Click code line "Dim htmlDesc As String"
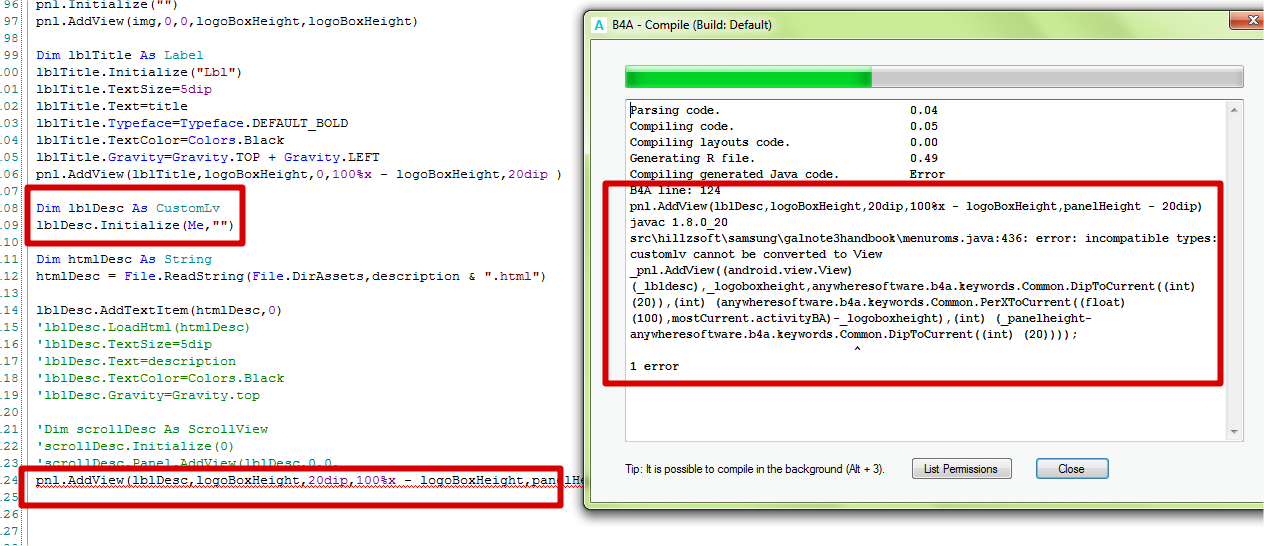 [x=124, y=259]
